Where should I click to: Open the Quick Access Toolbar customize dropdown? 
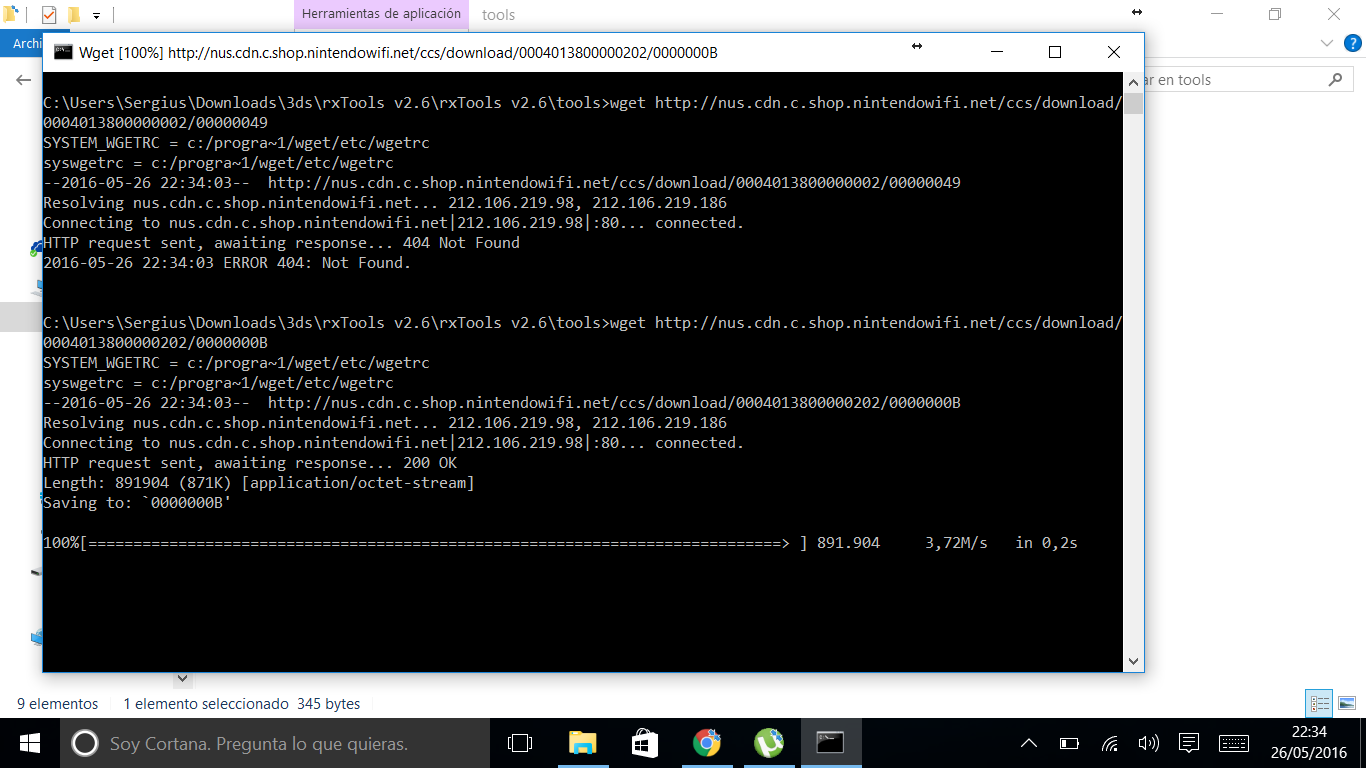96,15
